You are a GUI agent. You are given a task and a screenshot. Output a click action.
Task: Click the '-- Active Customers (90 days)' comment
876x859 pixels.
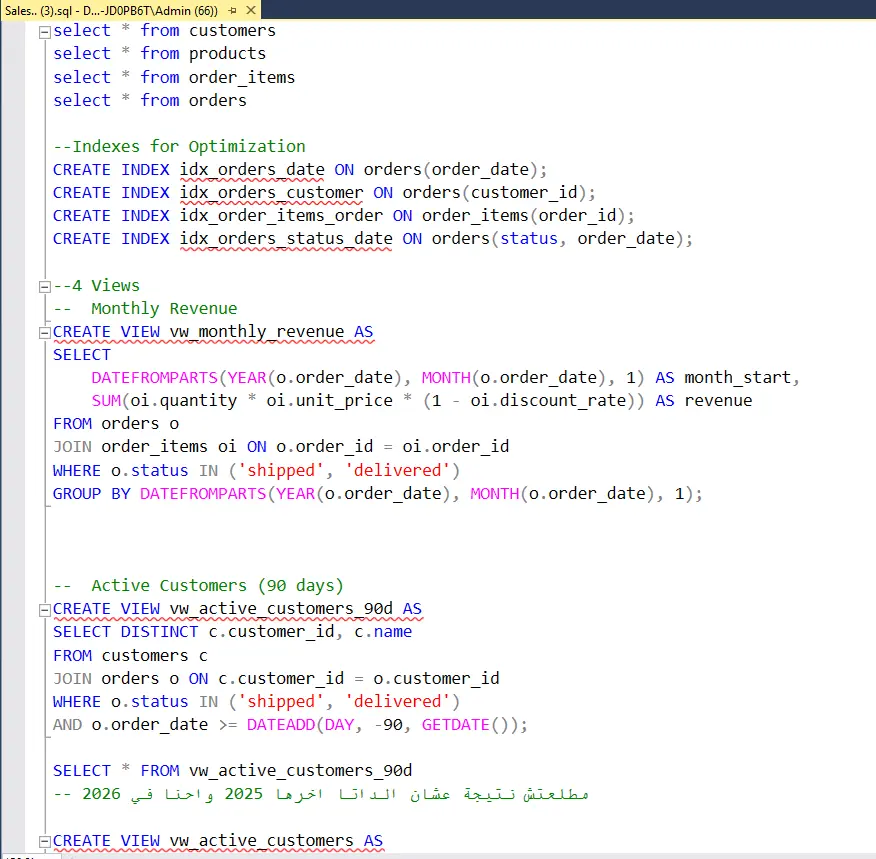(198, 585)
